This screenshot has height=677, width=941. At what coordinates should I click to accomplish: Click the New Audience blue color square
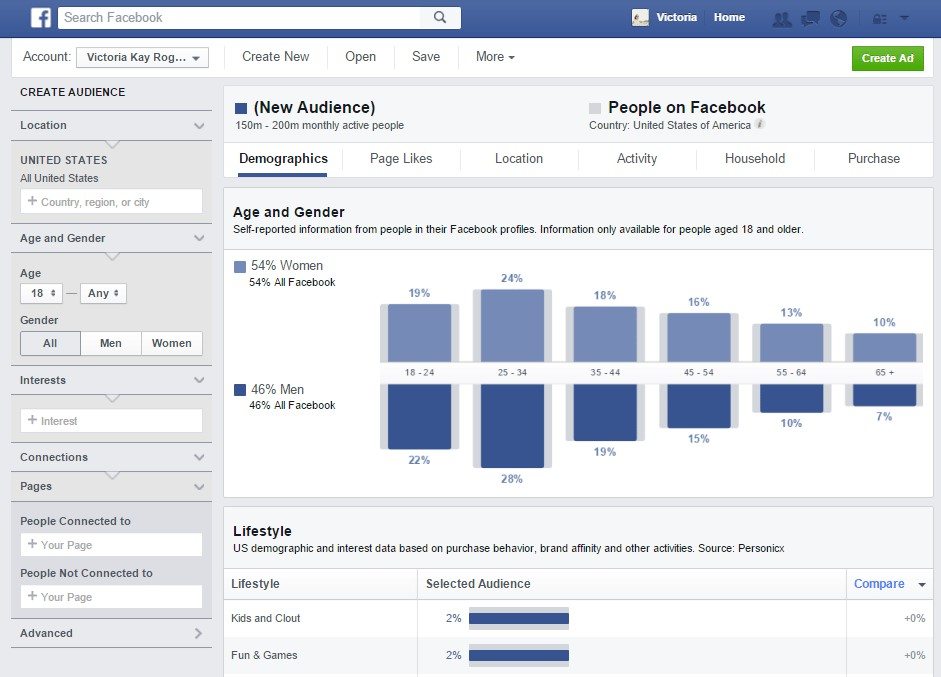241,108
